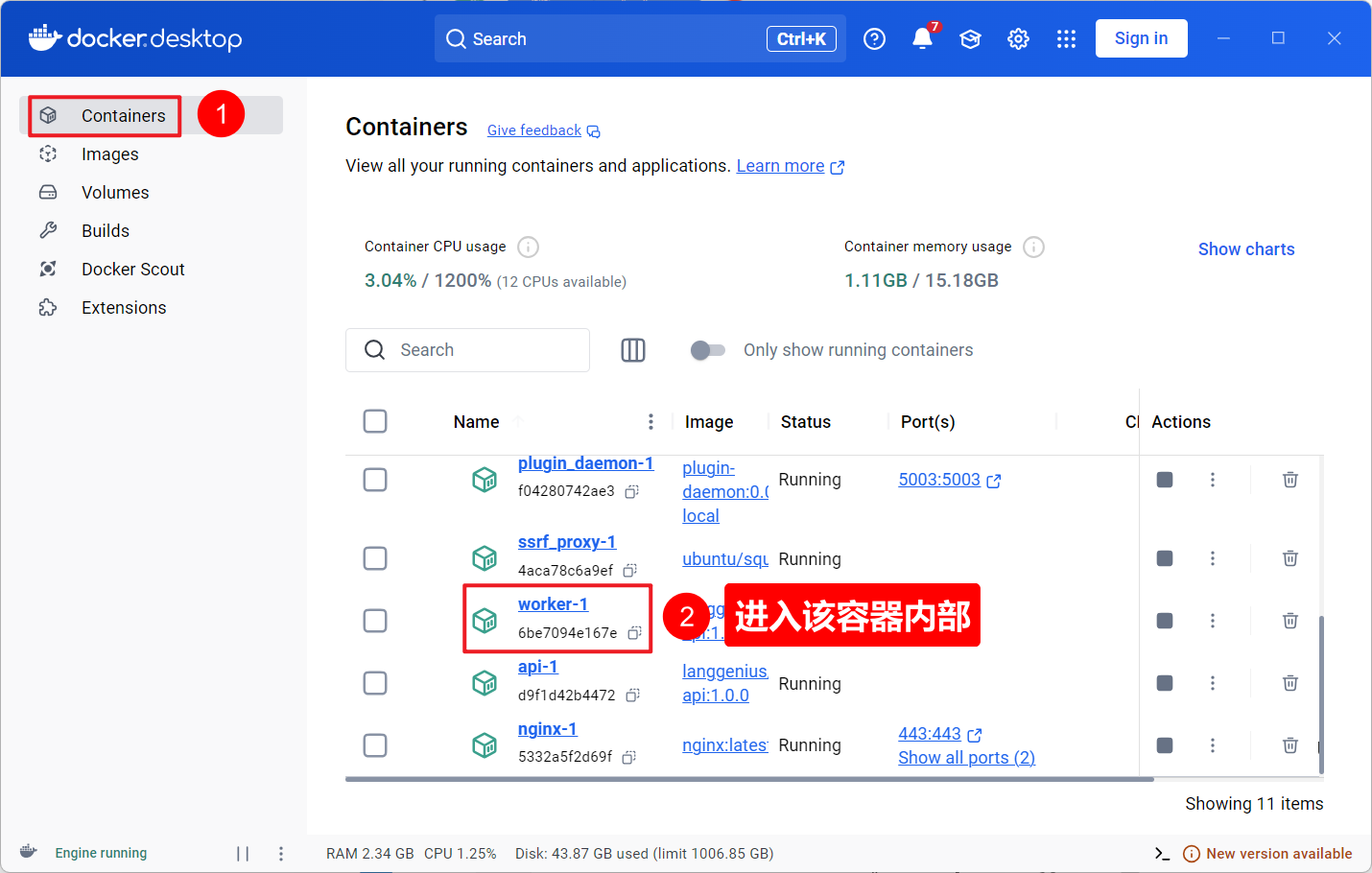The width and height of the screenshot is (1372, 873).
Task: Open the worker-1 container link
Action: (553, 604)
